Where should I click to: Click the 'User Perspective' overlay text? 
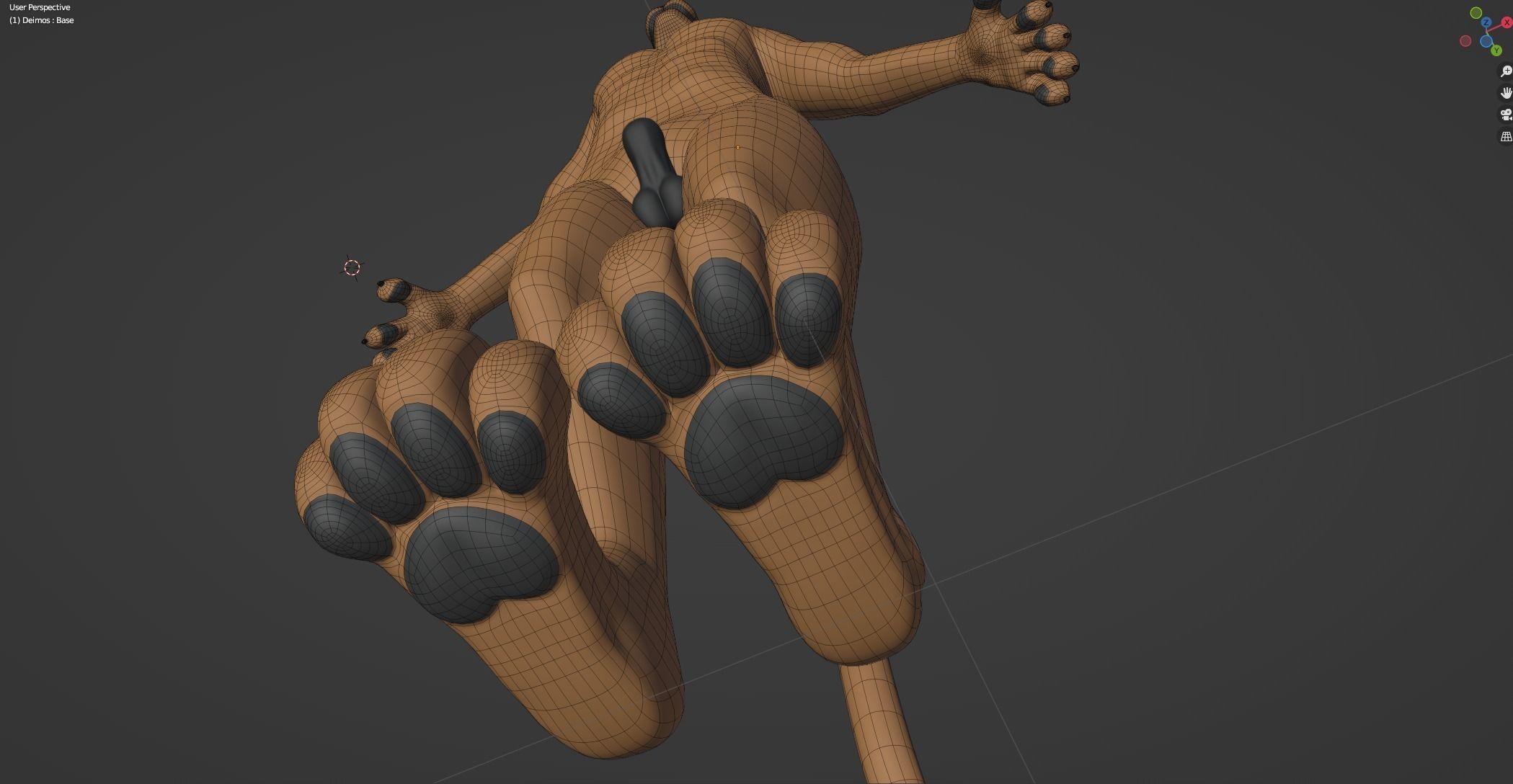pos(40,7)
